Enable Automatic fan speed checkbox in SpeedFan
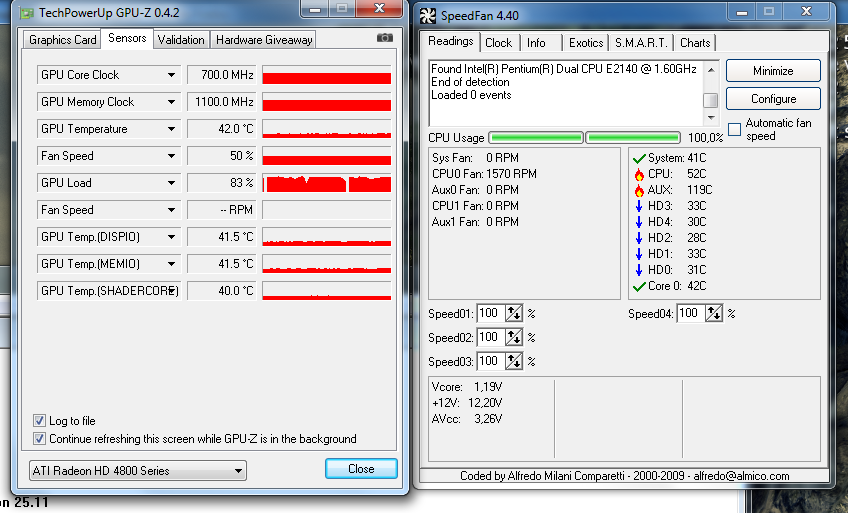Viewport: 848px width, 513px height. 734,130
